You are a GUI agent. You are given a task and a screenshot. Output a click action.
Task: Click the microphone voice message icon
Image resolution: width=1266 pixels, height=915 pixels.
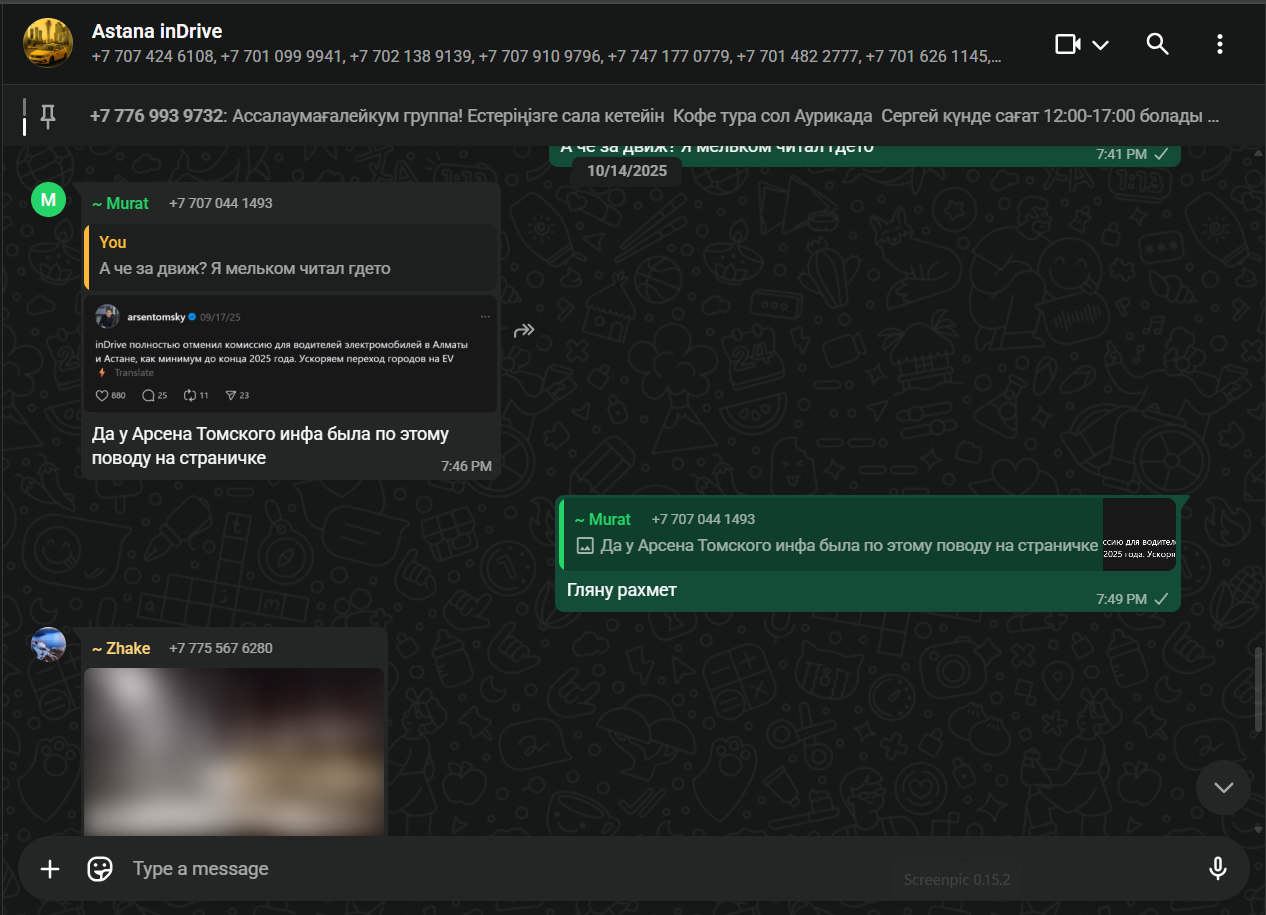tap(1217, 869)
